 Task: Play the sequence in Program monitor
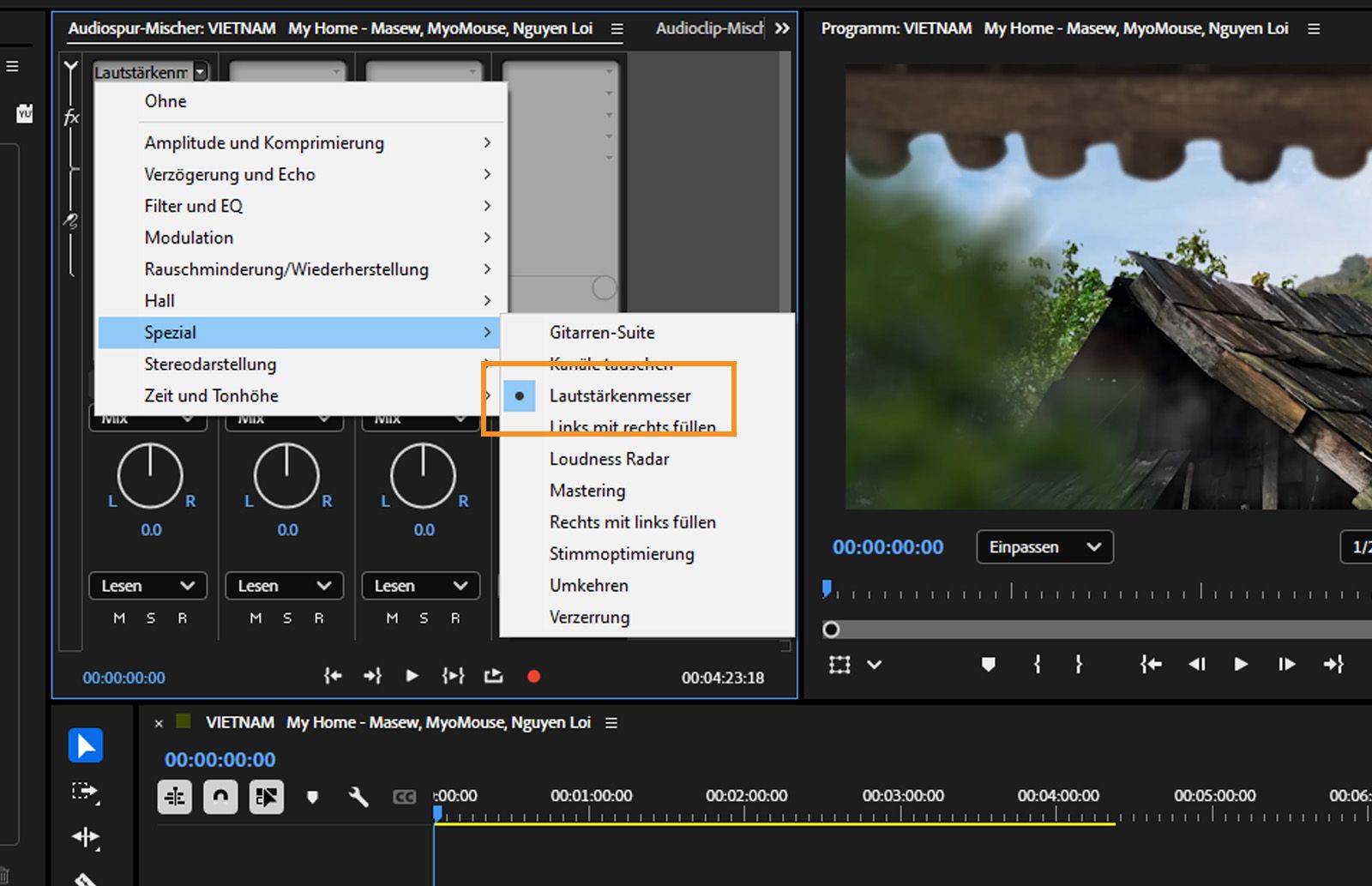click(1241, 664)
